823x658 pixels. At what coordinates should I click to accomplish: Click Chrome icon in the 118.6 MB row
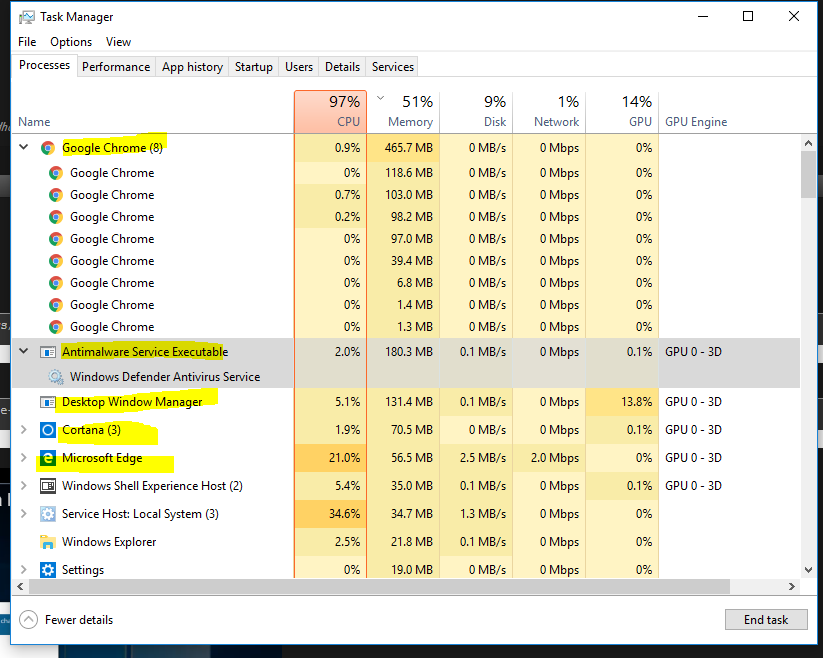(x=56, y=173)
